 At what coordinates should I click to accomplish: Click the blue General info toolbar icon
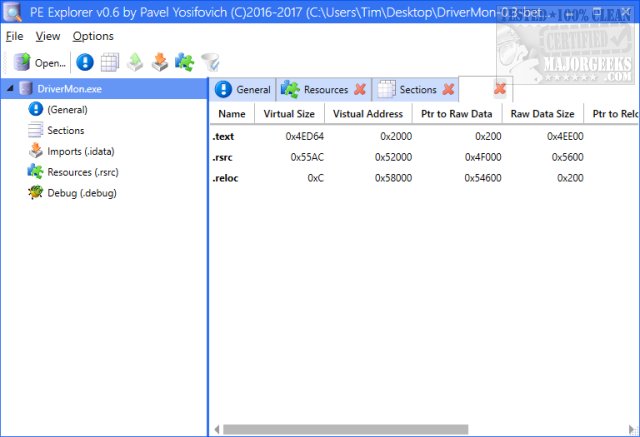pyautogui.click(x=85, y=62)
